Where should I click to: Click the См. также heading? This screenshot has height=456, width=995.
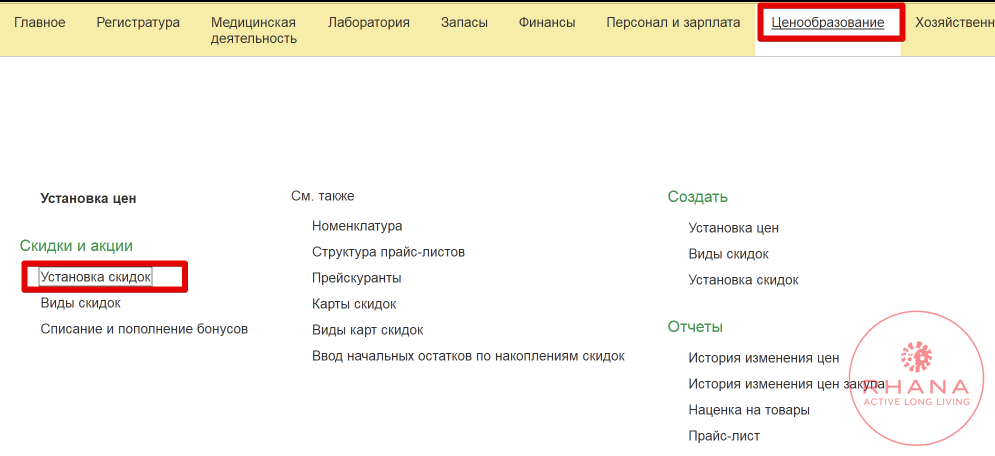point(322,196)
